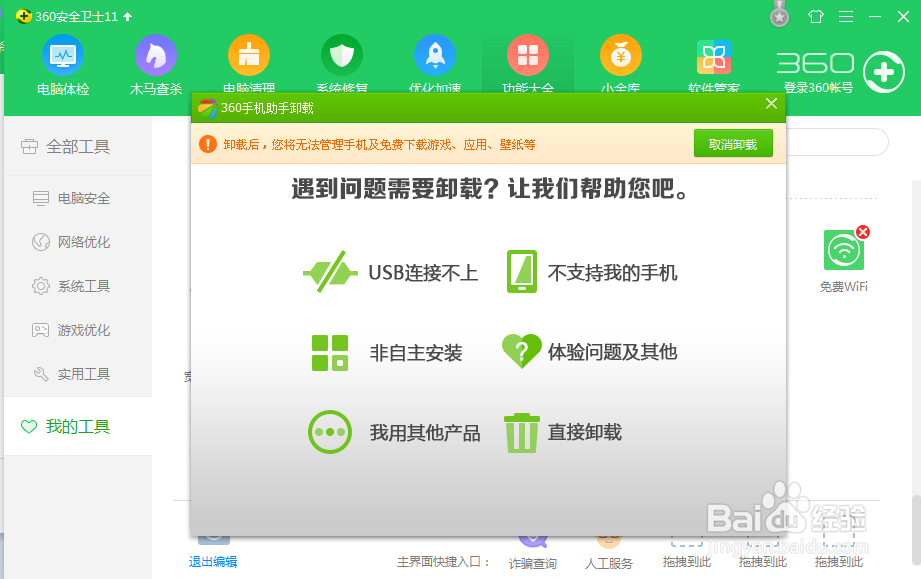Click the orange warning icon in the banner

tap(208, 144)
